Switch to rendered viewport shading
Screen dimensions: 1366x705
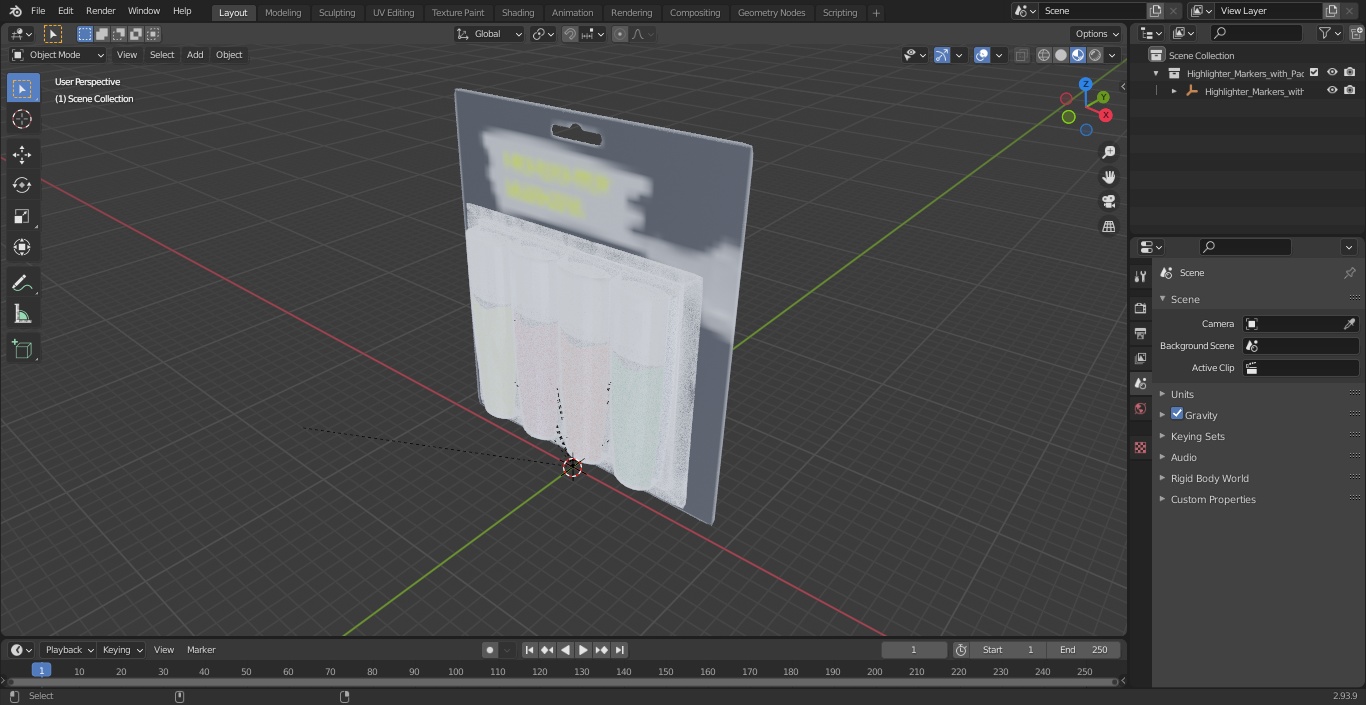[x=1095, y=55]
